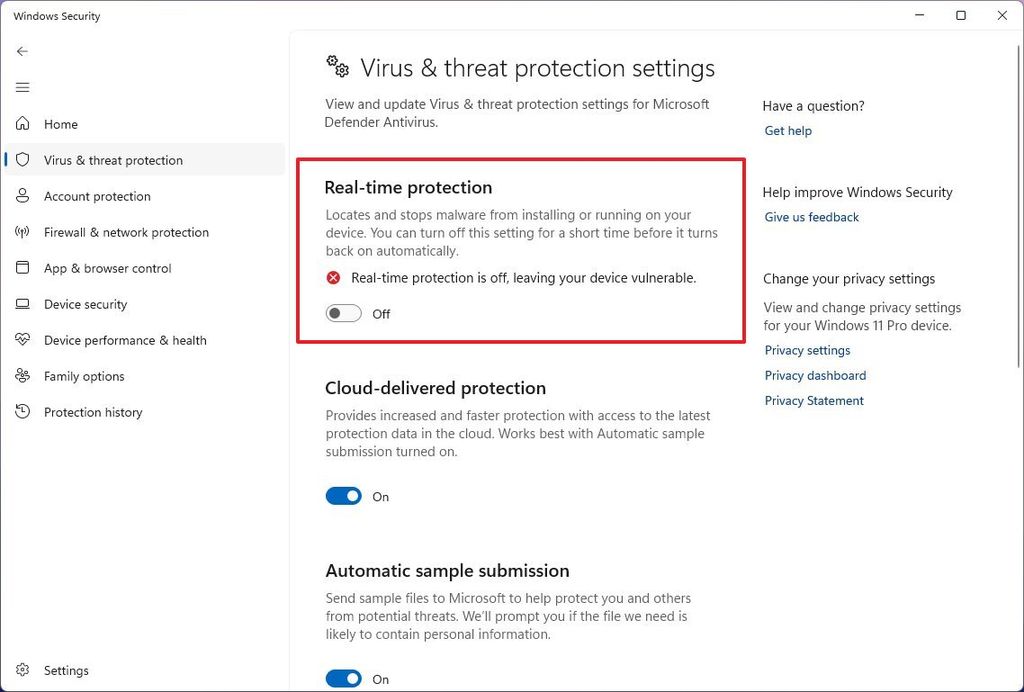The height and width of the screenshot is (692, 1024).
Task: Turn off Automatic sample submission
Action: pos(343,678)
